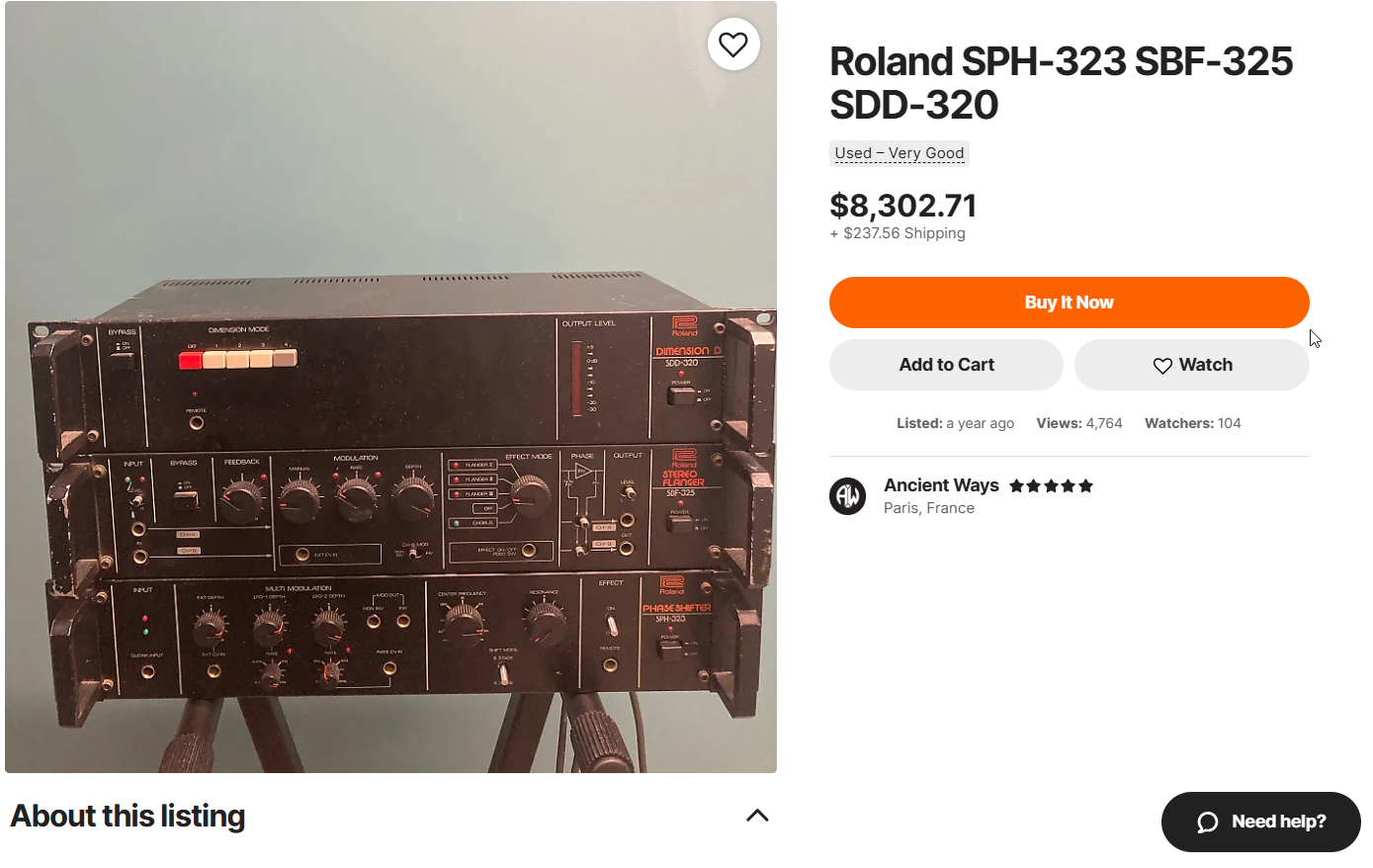Open the Ancient Ways shop link
This screenshot has width=1373, height=868.
(941, 485)
